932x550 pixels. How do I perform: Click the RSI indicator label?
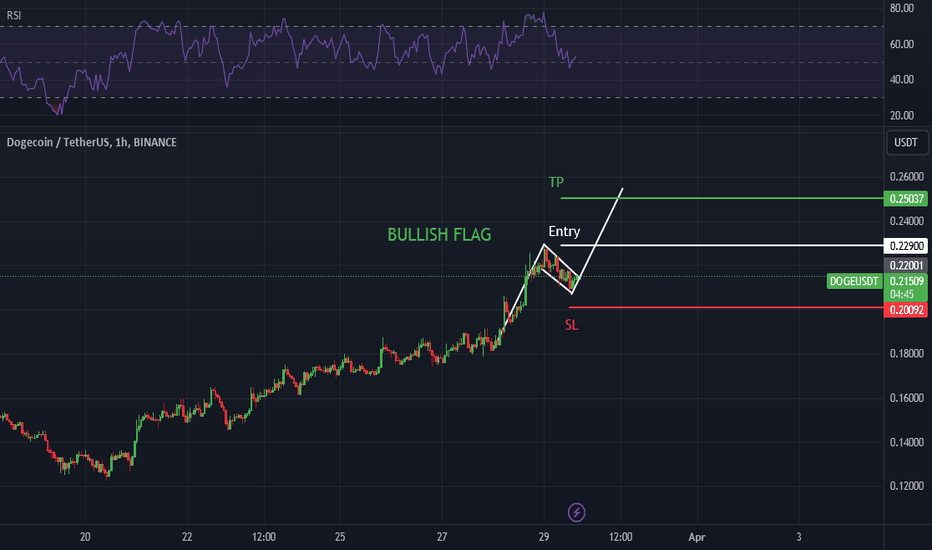point(14,15)
